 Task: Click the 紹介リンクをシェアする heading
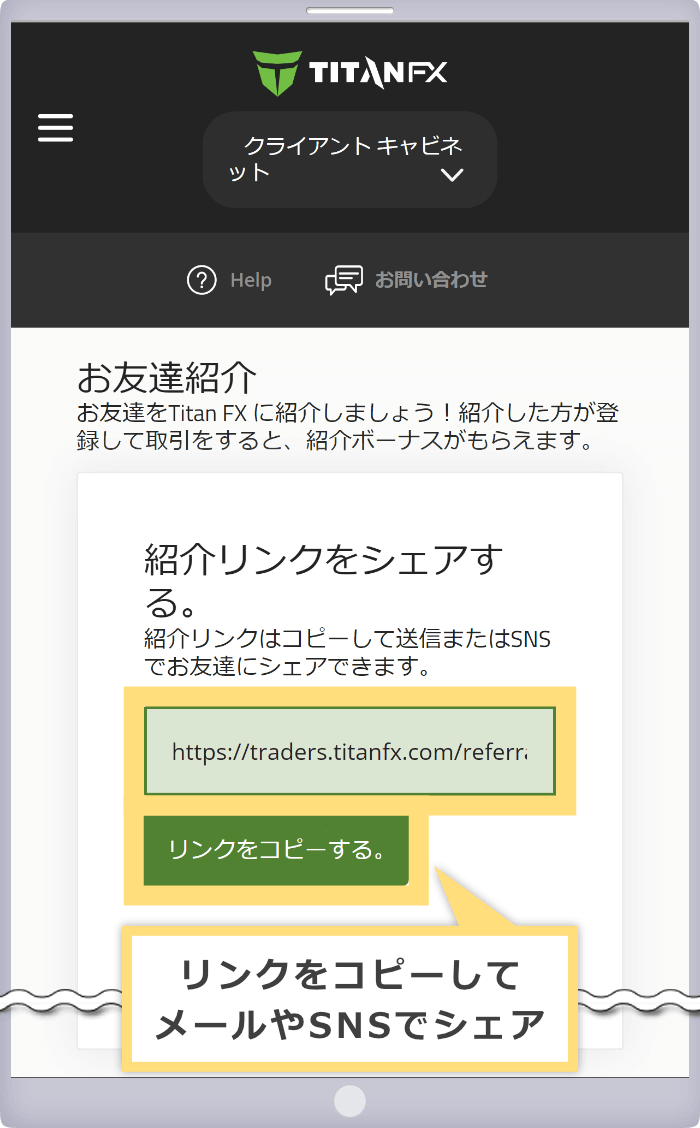[323, 580]
